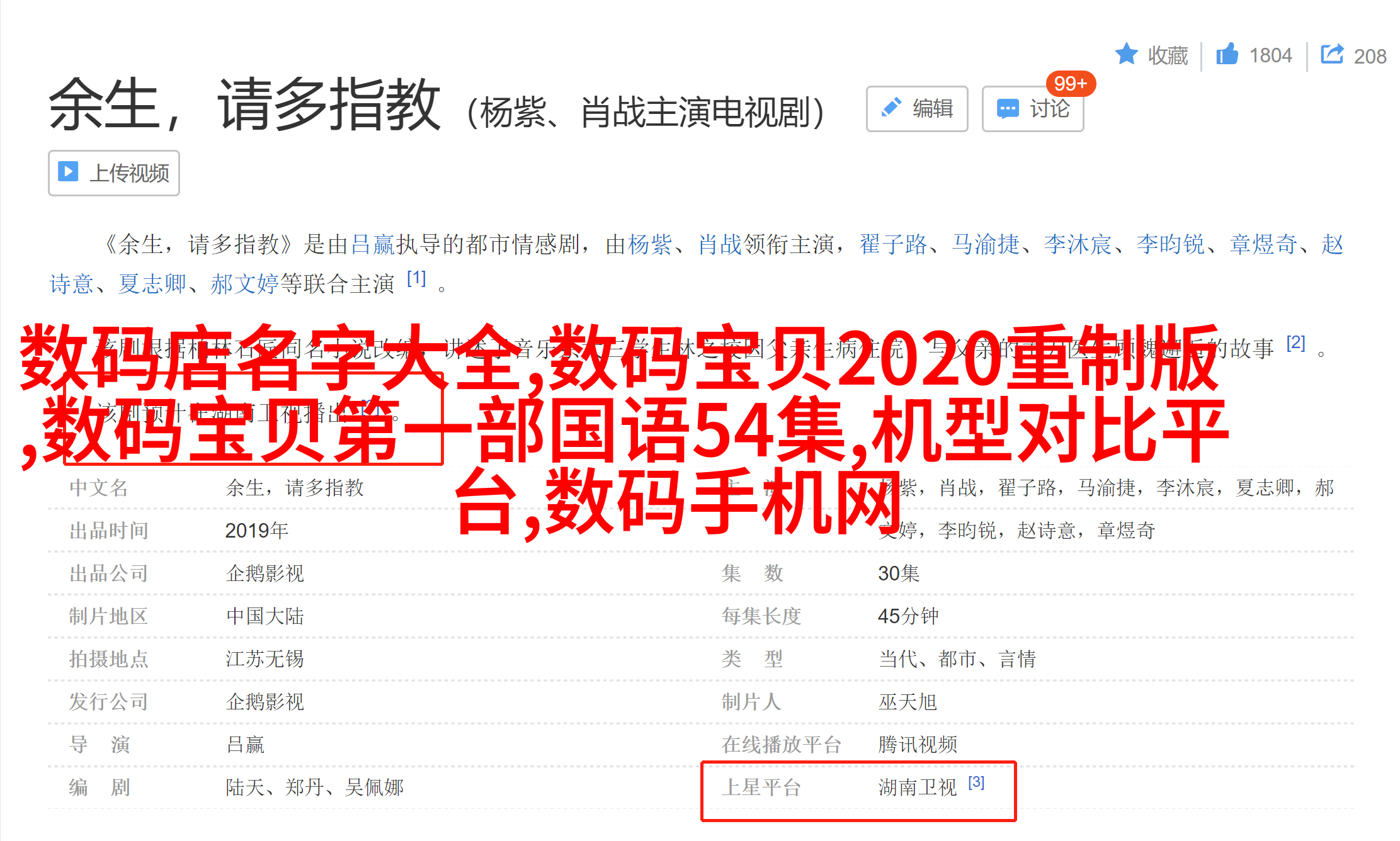Open the 编辑 edit button
This screenshot has height=841, width=1400.
[x=917, y=108]
